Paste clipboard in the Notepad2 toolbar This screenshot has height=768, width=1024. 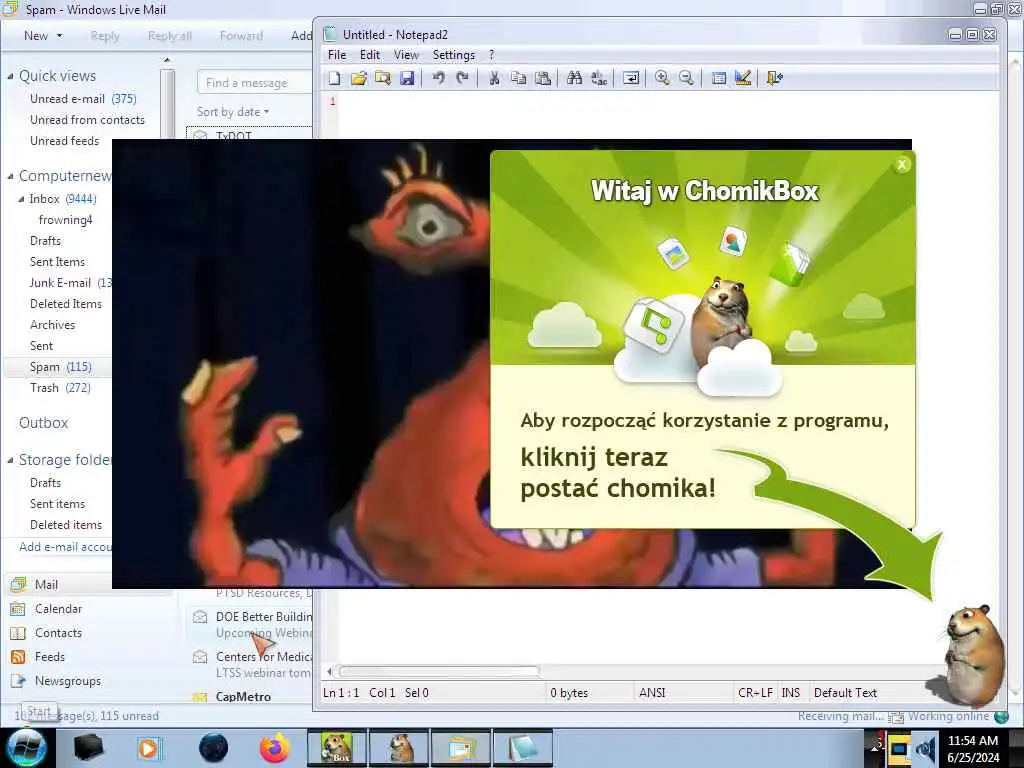(x=543, y=78)
